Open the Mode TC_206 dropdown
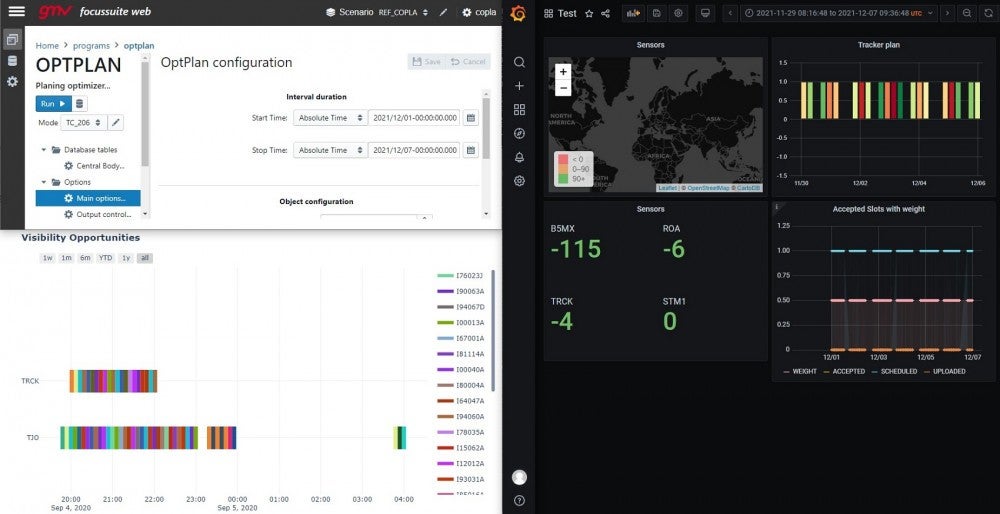The height and width of the screenshot is (514, 1000). click(83, 122)
